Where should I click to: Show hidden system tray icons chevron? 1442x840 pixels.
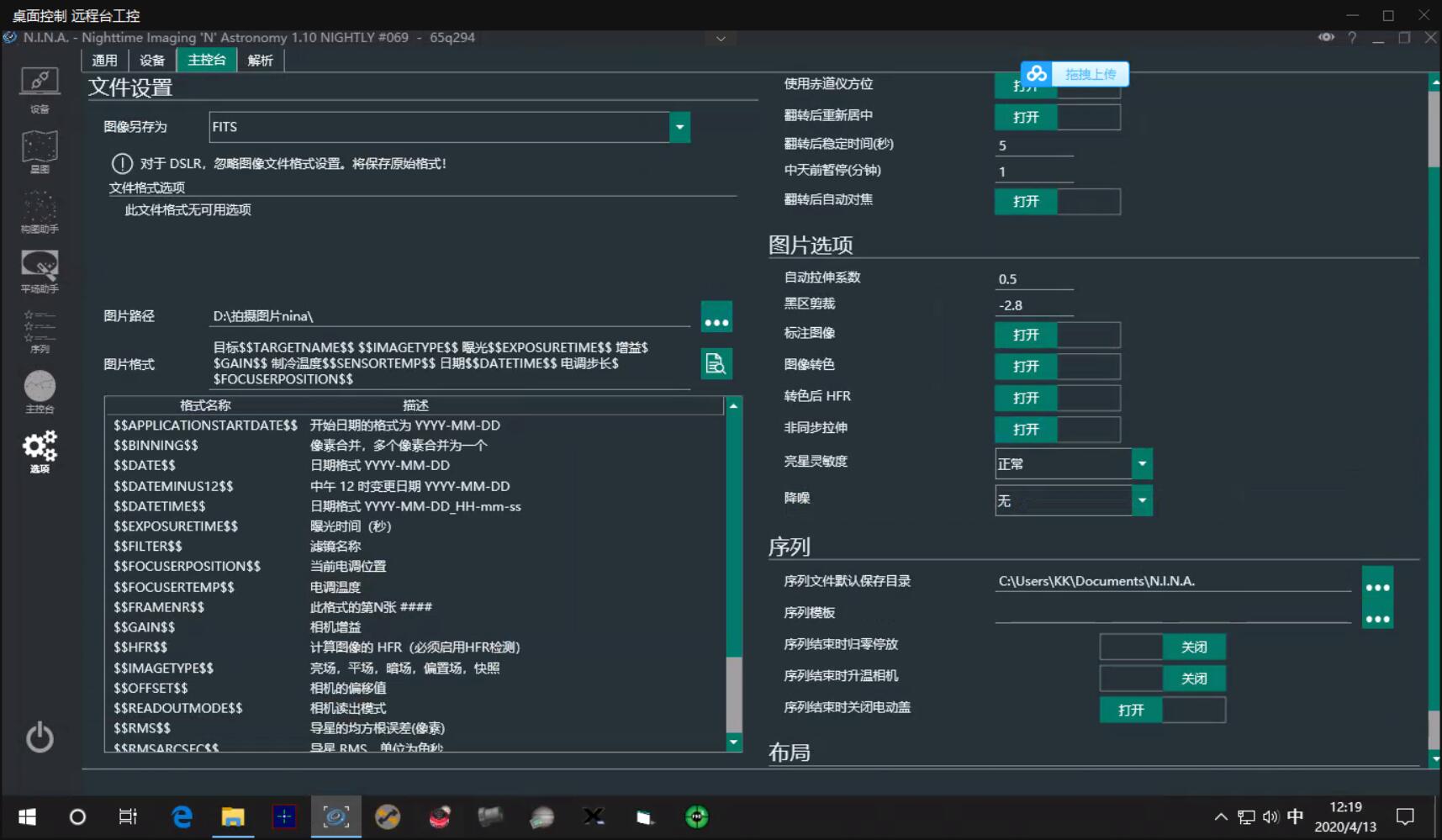[x=1221, y=816]
